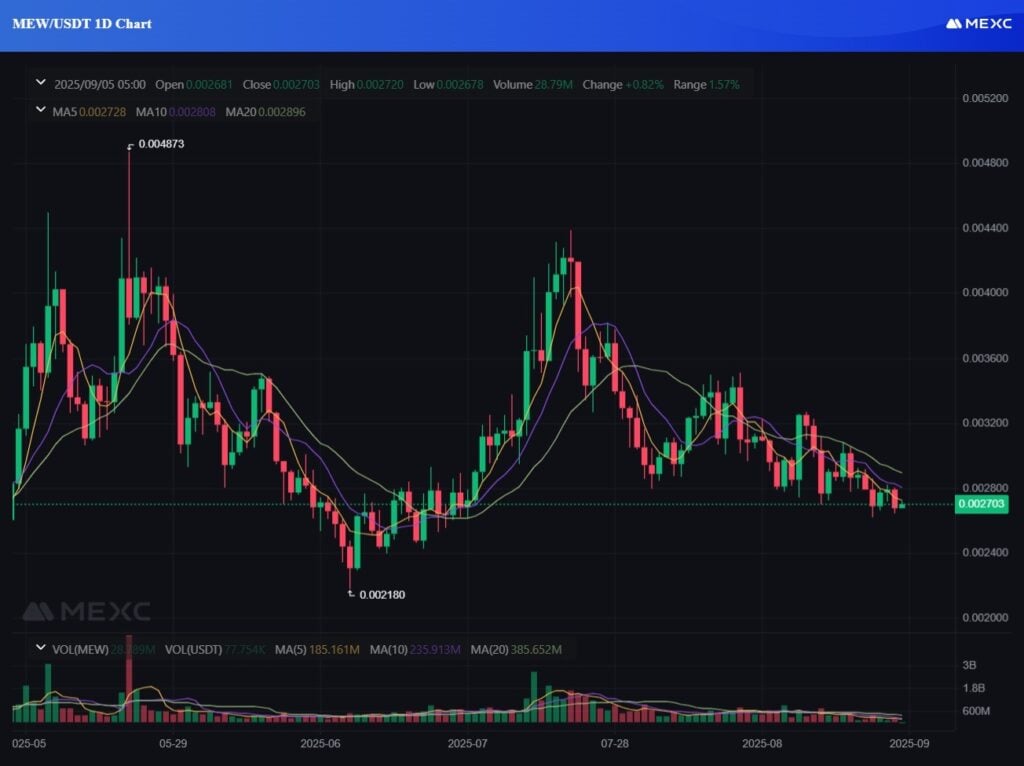Click the 0.002000 price axis label

coord(985,618)
